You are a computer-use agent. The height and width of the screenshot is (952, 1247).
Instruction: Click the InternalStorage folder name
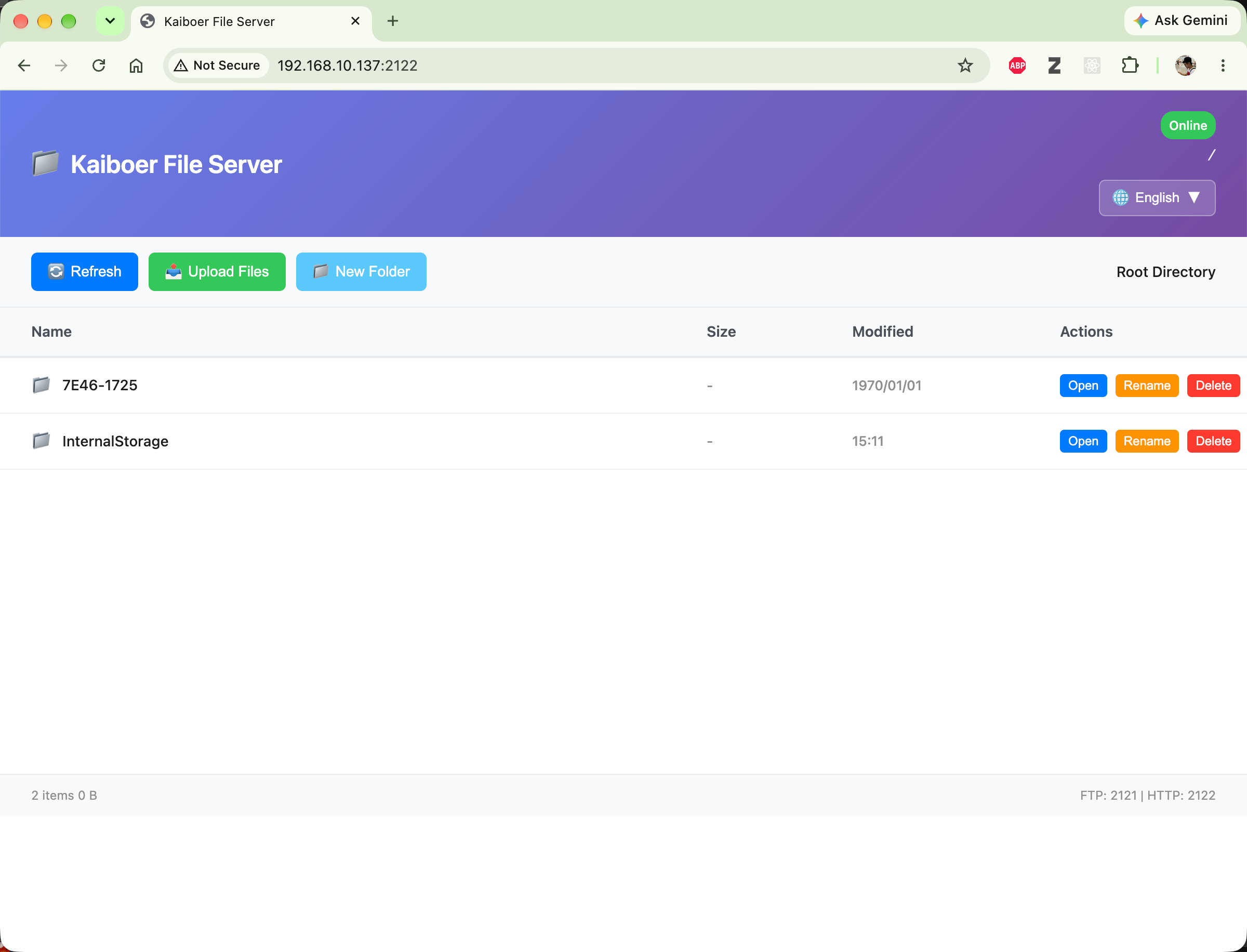coord(115,441)
